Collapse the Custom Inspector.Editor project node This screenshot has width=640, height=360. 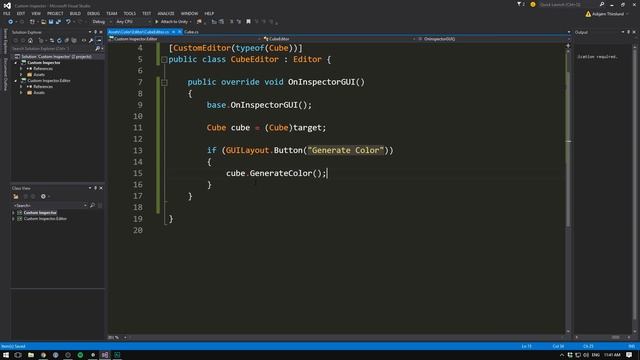click(16, 81)
